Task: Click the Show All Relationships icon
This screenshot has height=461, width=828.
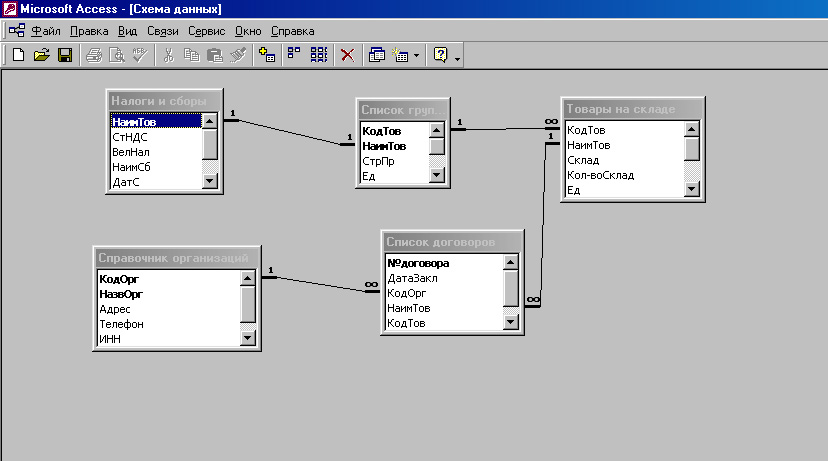Action: pyautogui.click(x=319, y=55)
